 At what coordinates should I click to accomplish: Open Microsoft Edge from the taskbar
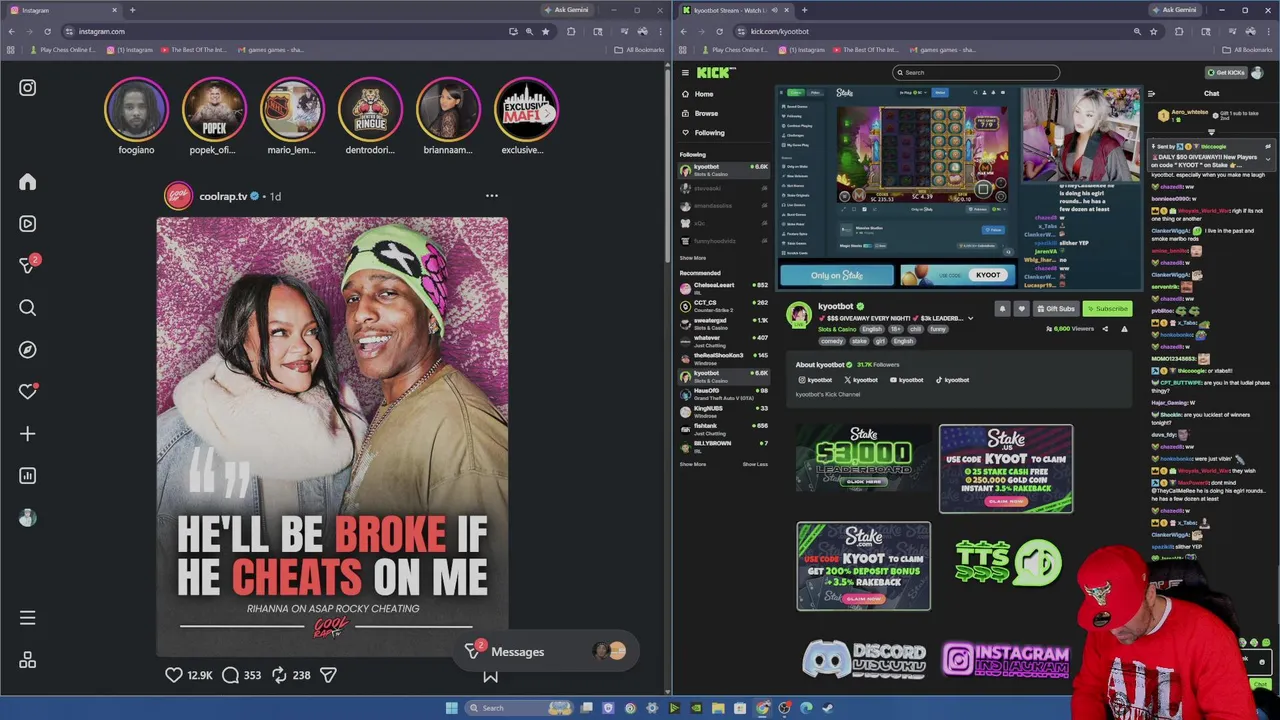(x=806, y=708)
